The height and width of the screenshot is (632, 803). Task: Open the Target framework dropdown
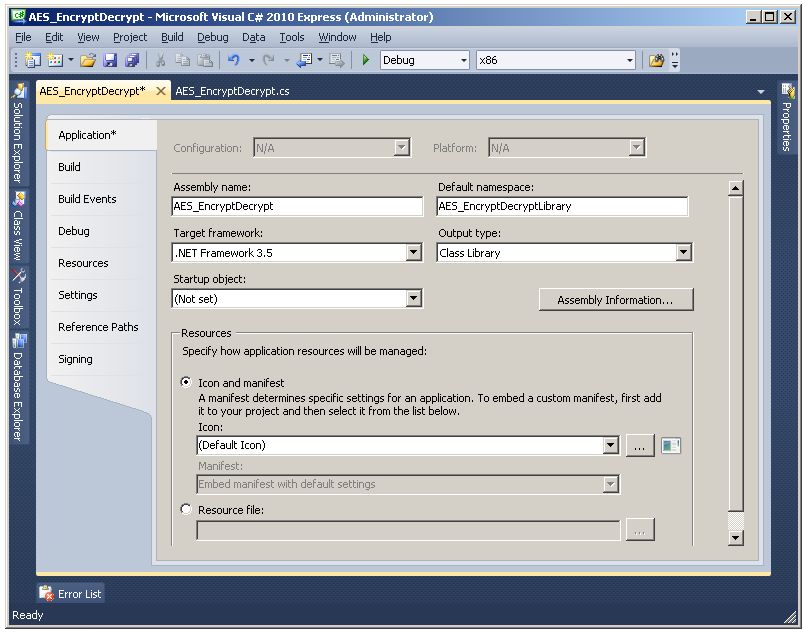[x=297, y=252]
